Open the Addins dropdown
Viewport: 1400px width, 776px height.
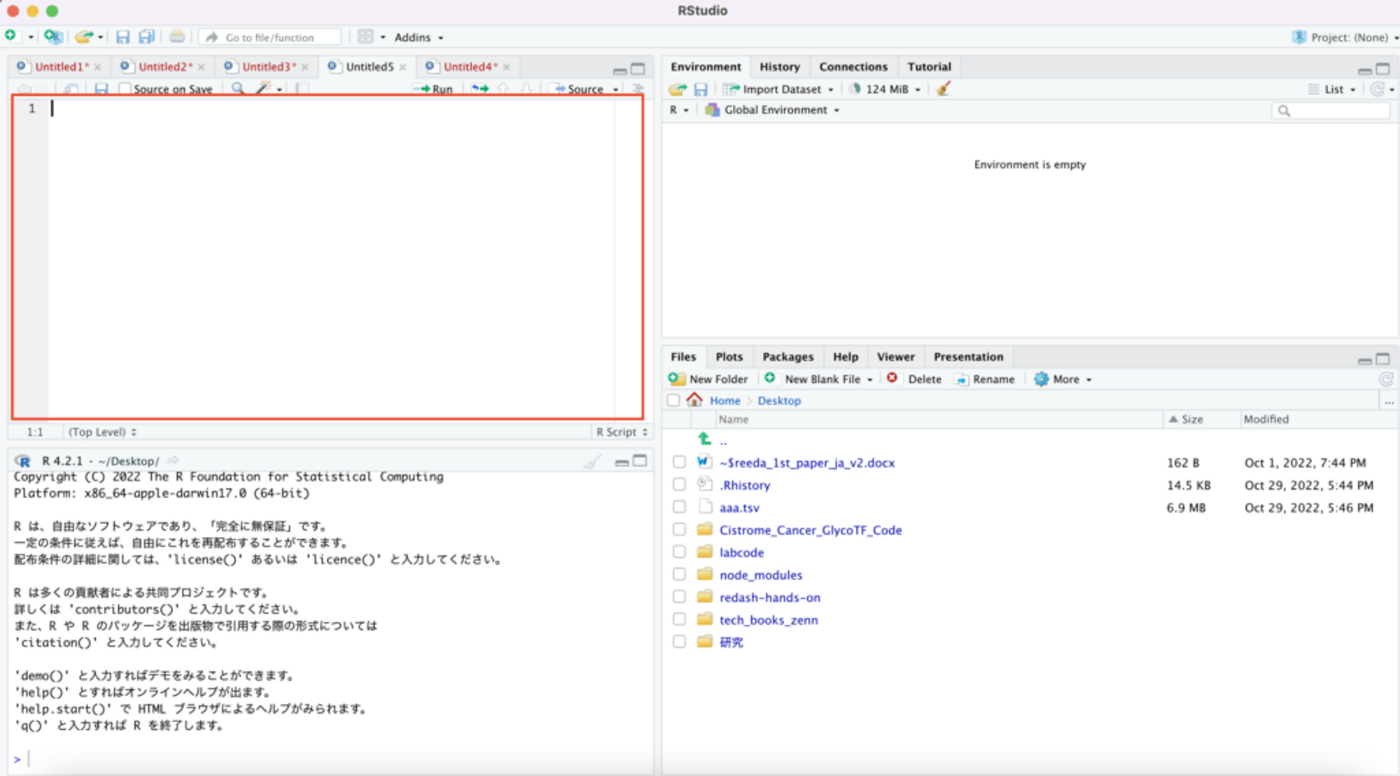point(419,37)
